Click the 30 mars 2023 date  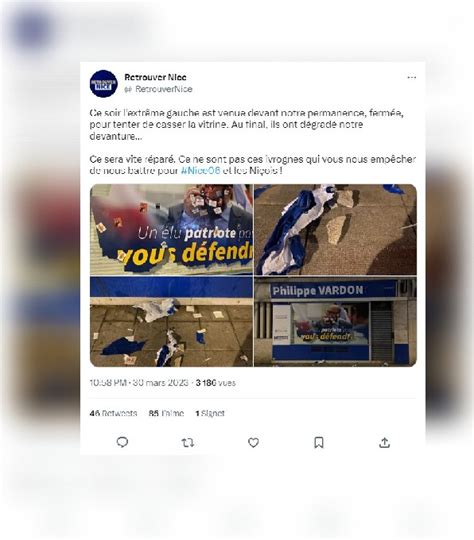click(161, 383)
